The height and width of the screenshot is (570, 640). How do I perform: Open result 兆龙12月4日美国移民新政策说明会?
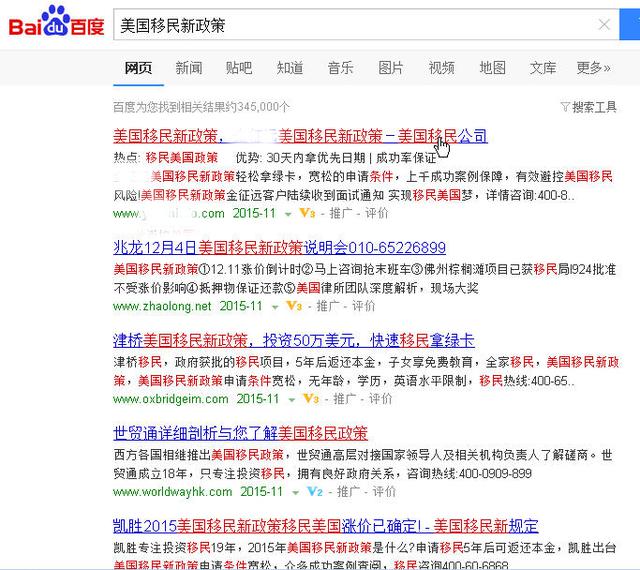pos(279,247)
